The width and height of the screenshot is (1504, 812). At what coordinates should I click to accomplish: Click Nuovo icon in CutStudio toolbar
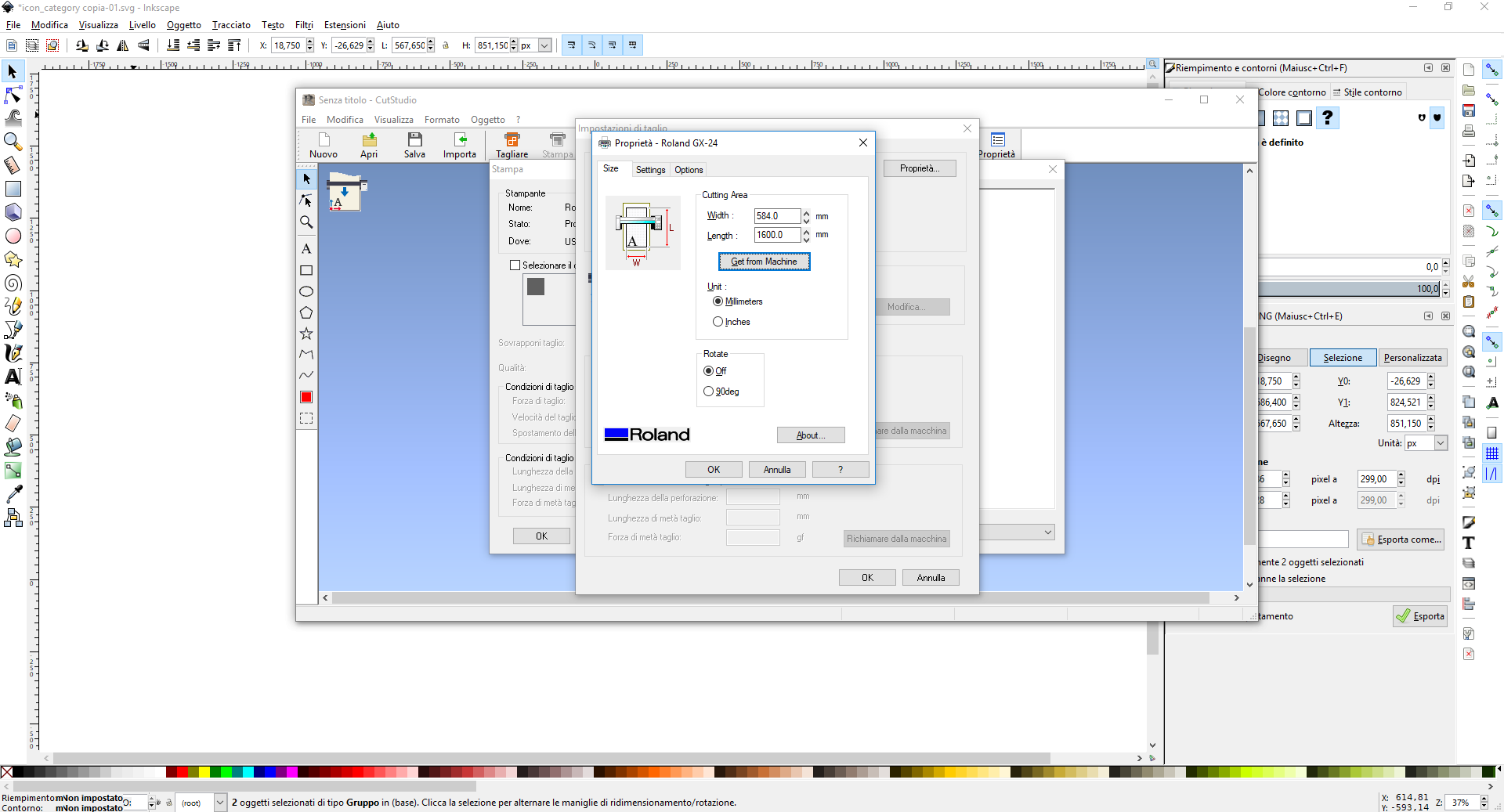tap(324, 145)
